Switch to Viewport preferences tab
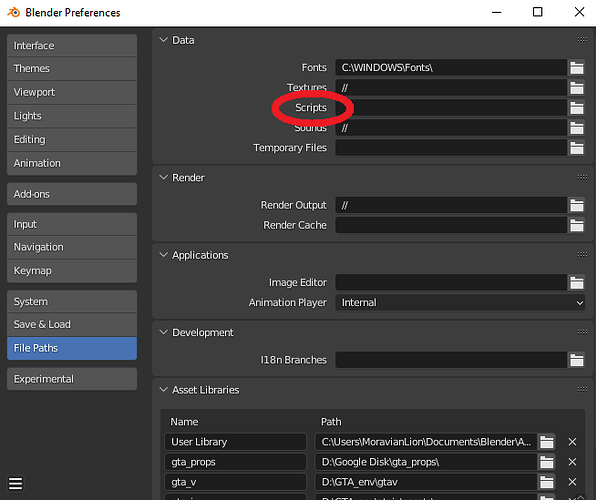Viewport: 596px width, 500px height. [72, 92]
